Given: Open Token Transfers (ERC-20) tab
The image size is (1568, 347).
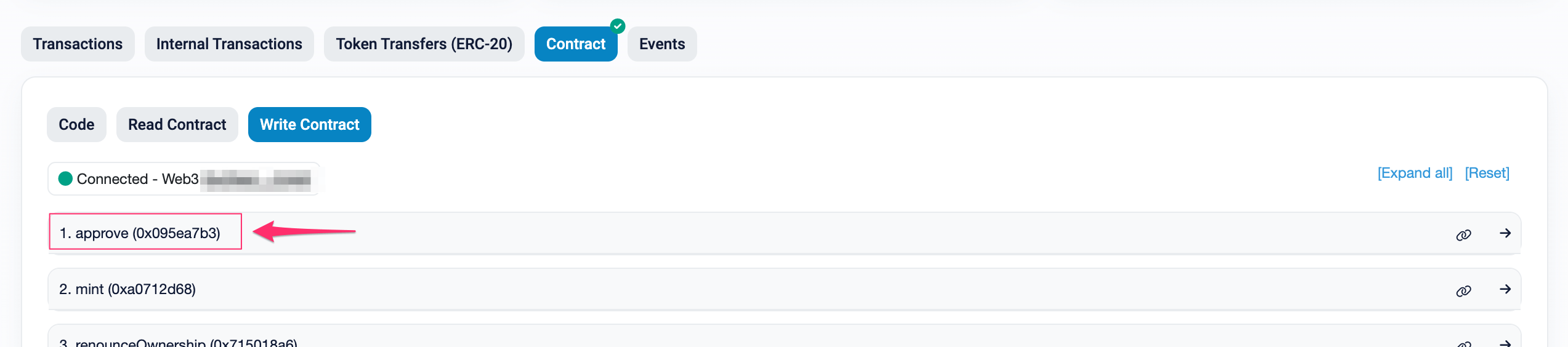Looking at the screenshot, I should point(424,44).
